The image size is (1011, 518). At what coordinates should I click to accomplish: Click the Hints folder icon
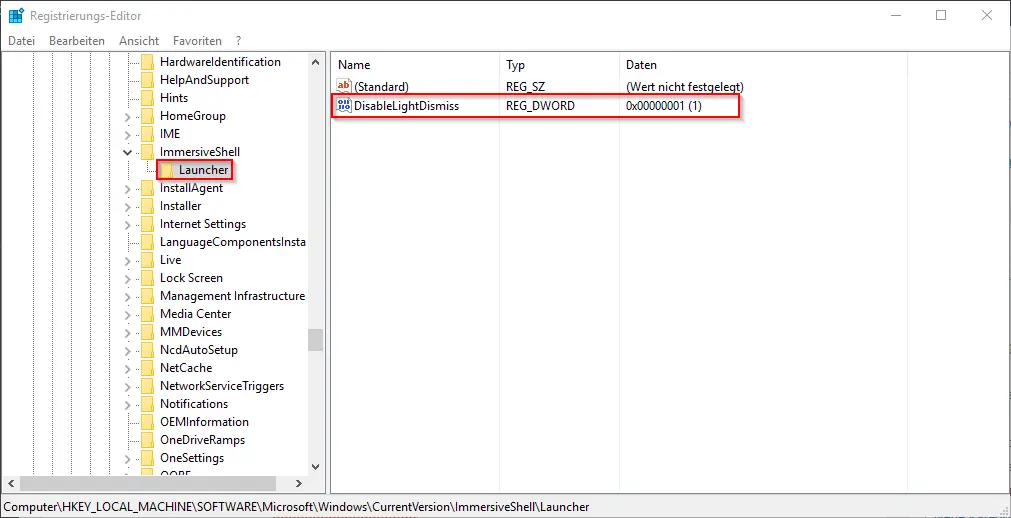pyautogui.click(x=148, y=98)
